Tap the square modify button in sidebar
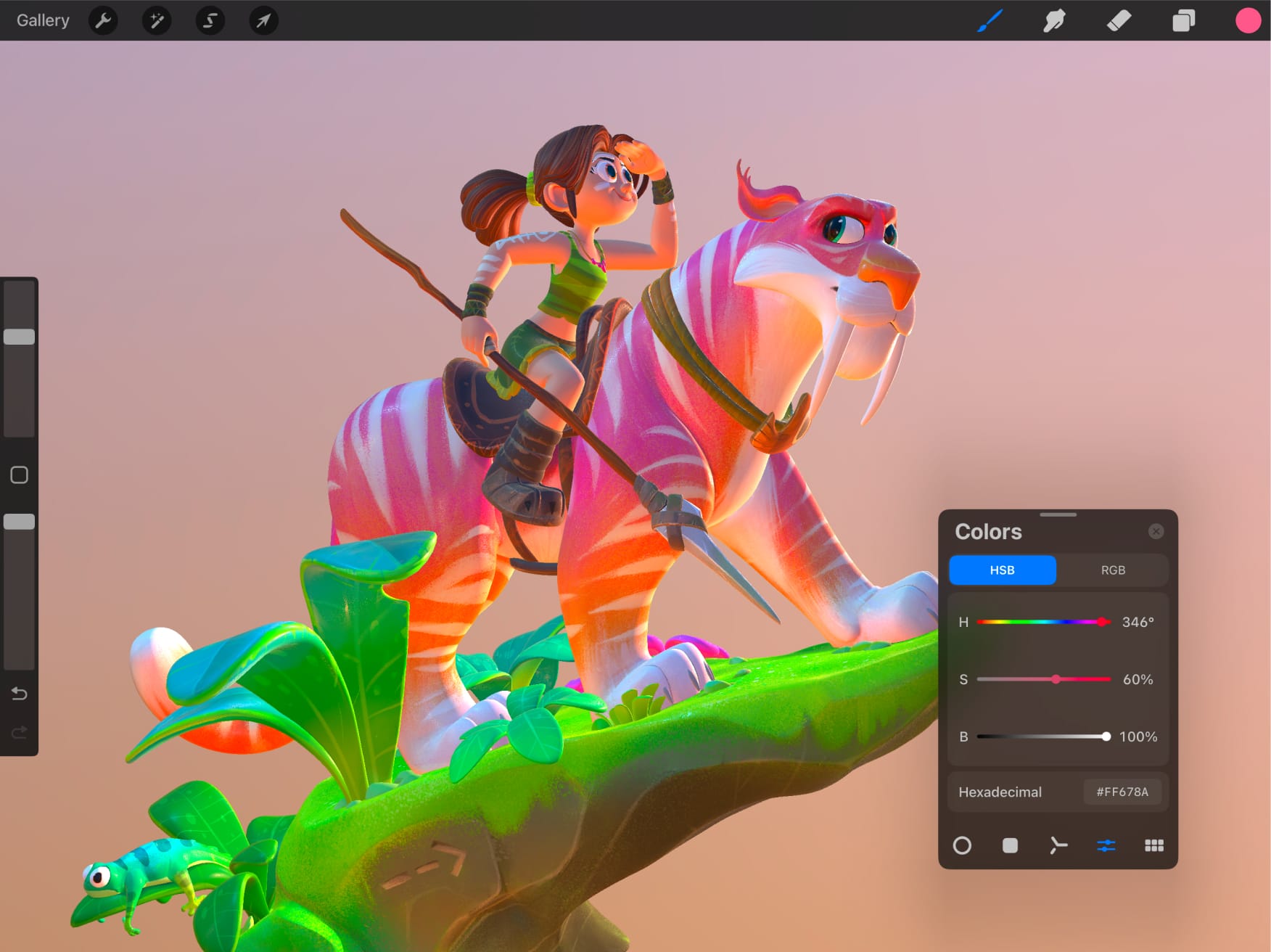The width and height of the screenshot is (1271, 952). click(20, 475)
